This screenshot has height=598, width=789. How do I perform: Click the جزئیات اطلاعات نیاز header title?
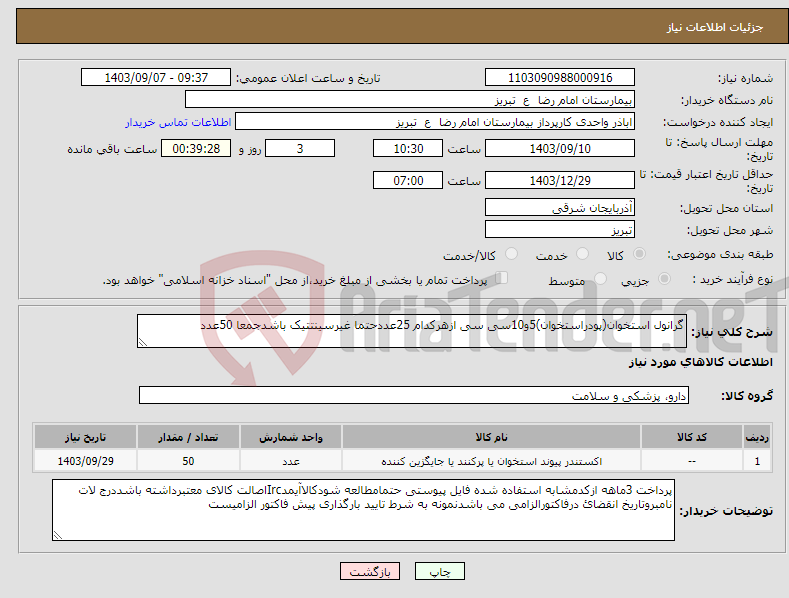coord(715,27)
